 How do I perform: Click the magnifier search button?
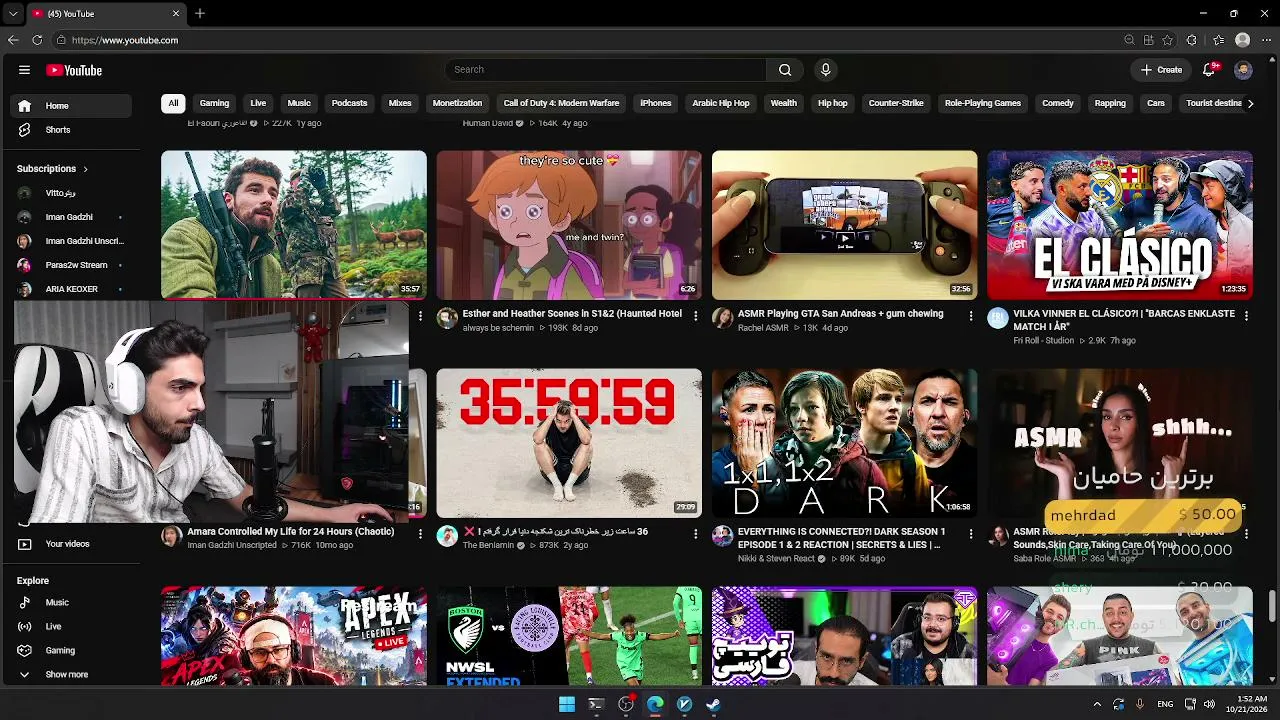(x=785, y=70)
